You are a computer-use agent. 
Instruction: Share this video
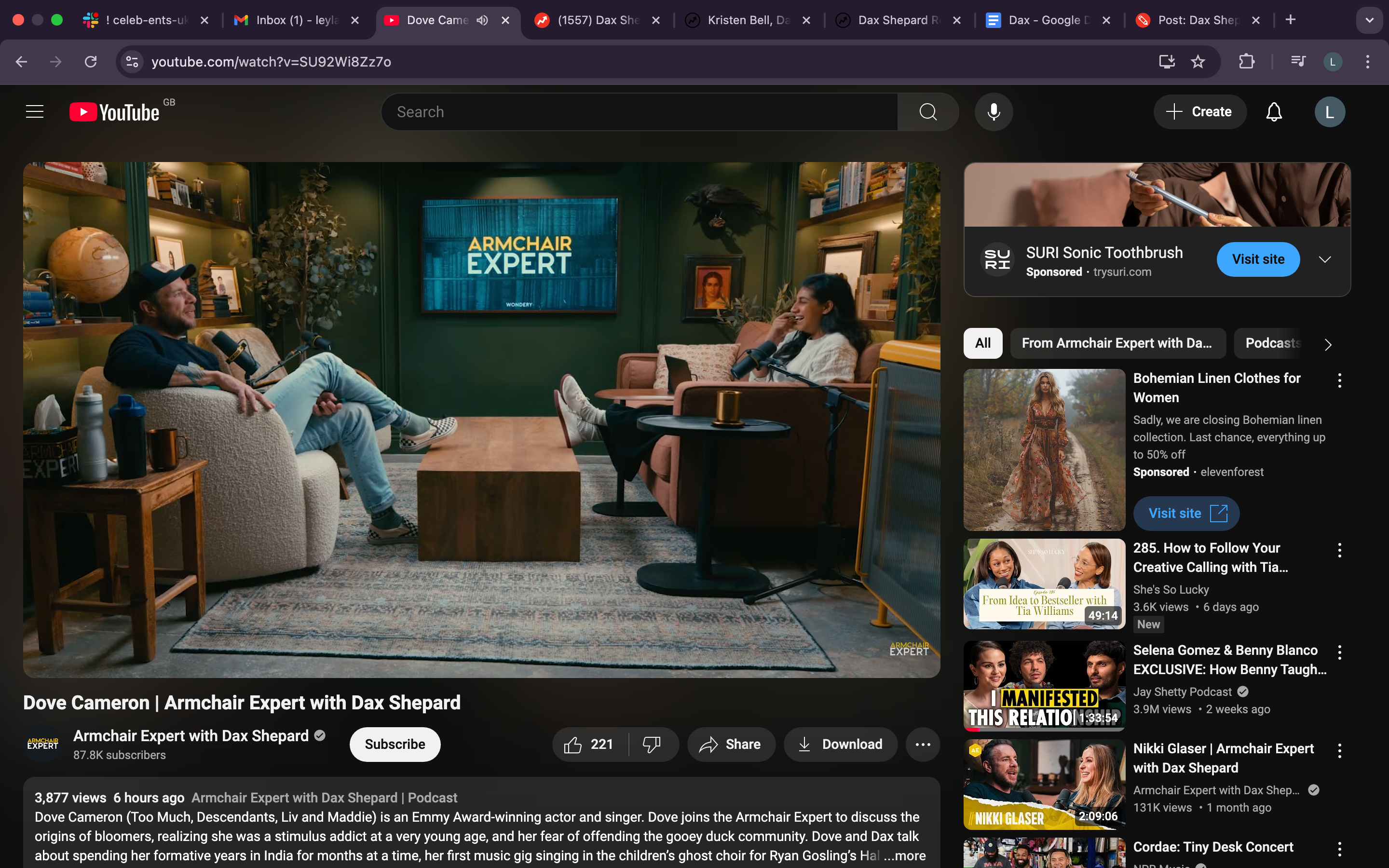pos(731,745)
